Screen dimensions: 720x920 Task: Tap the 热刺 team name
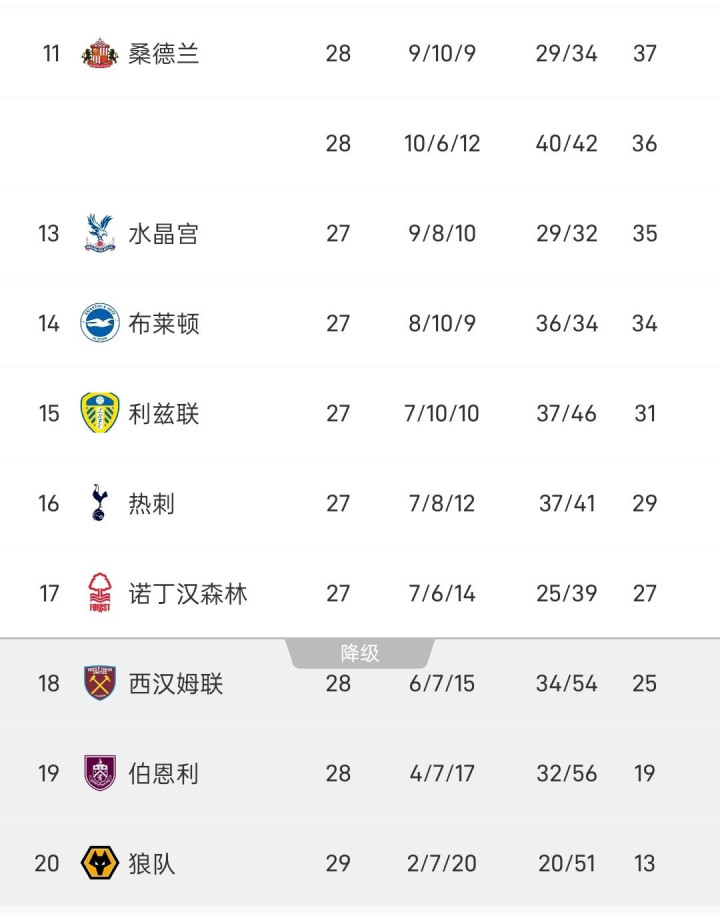tap(152, 503)
